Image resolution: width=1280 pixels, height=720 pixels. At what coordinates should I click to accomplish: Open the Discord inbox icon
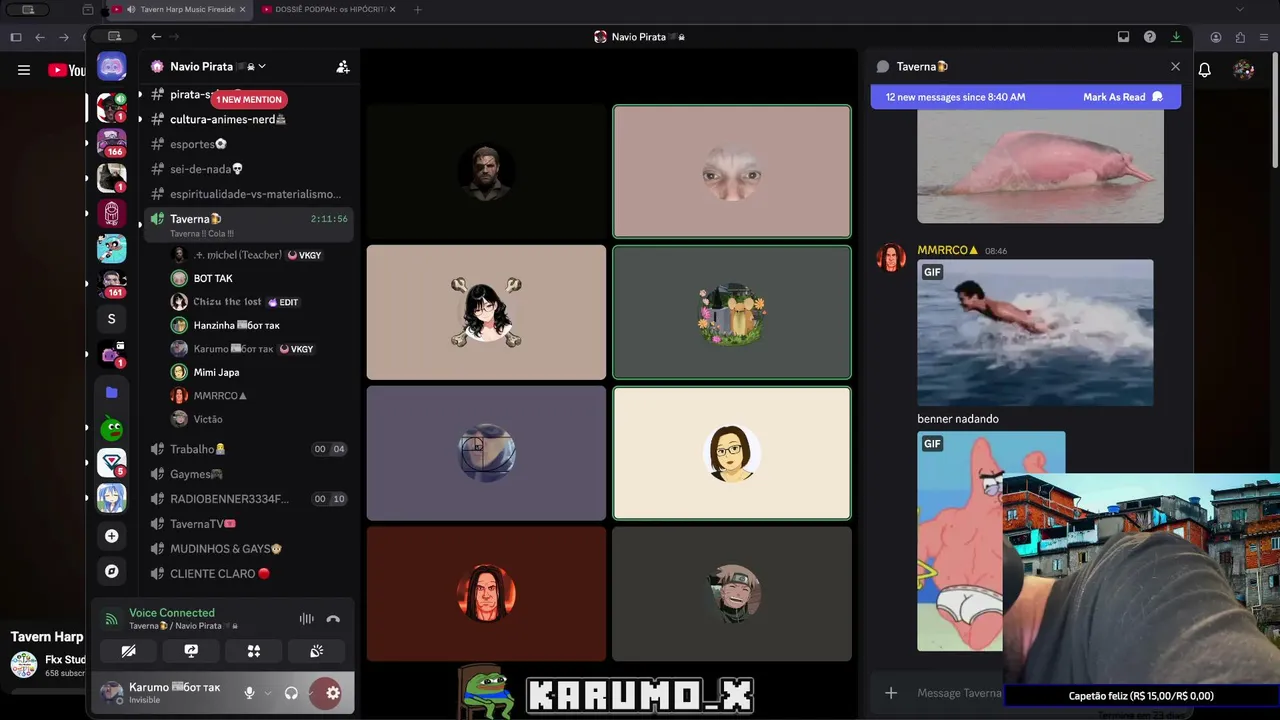(x=1123, y=37)
